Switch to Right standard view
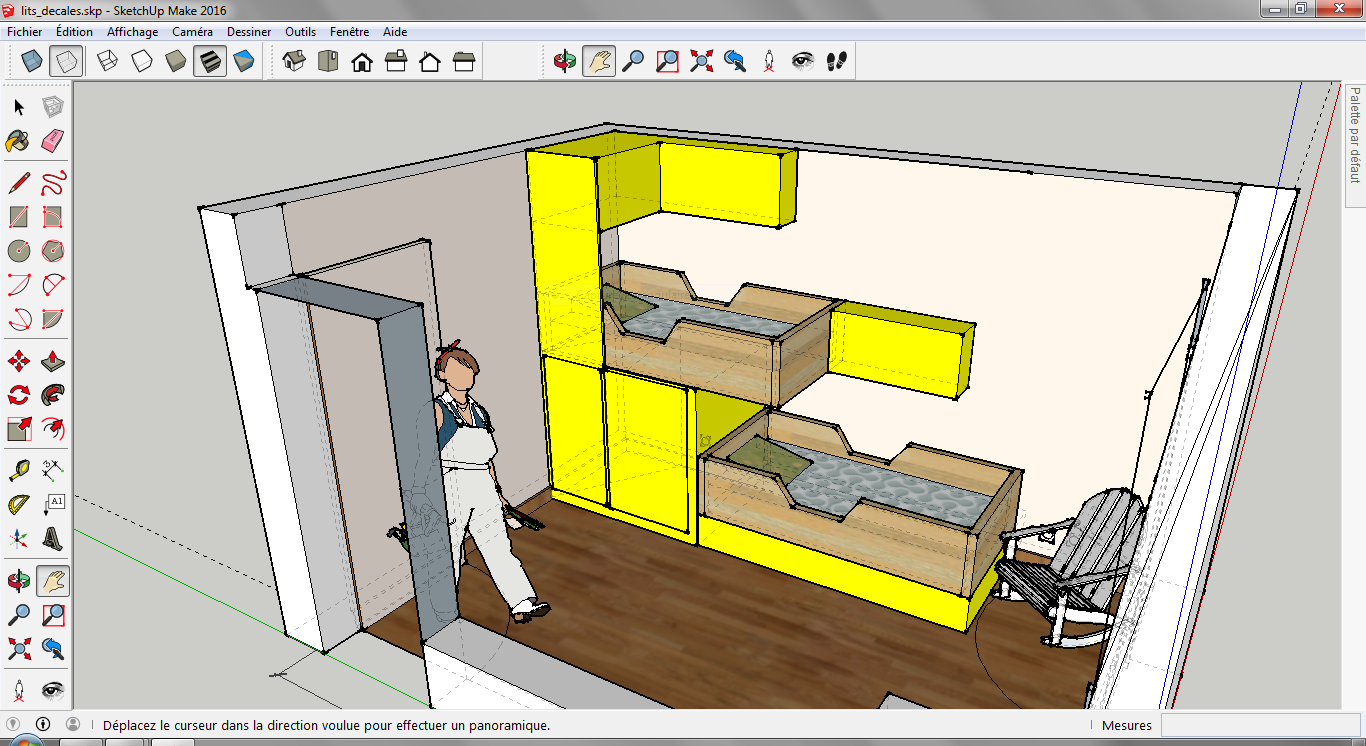This screenshot has width=1366, height=746. (396, 62)
